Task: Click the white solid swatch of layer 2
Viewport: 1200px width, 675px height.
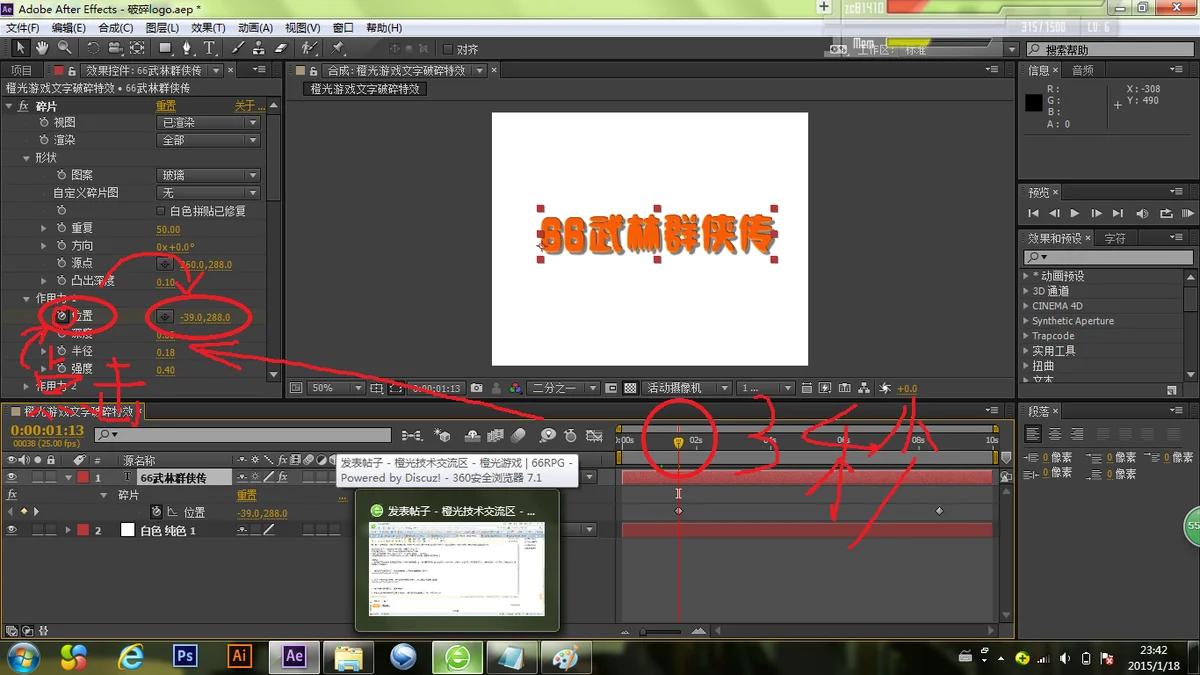Action: tap(127, 530)
